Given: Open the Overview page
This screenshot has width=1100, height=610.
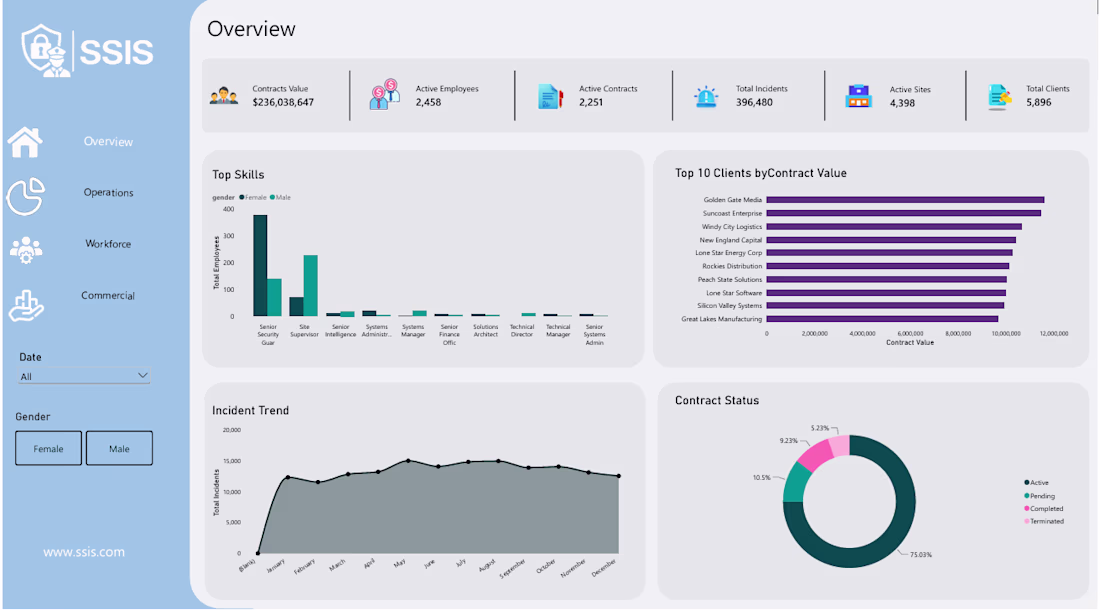Looking at the screenshot, I should point(108,142).
